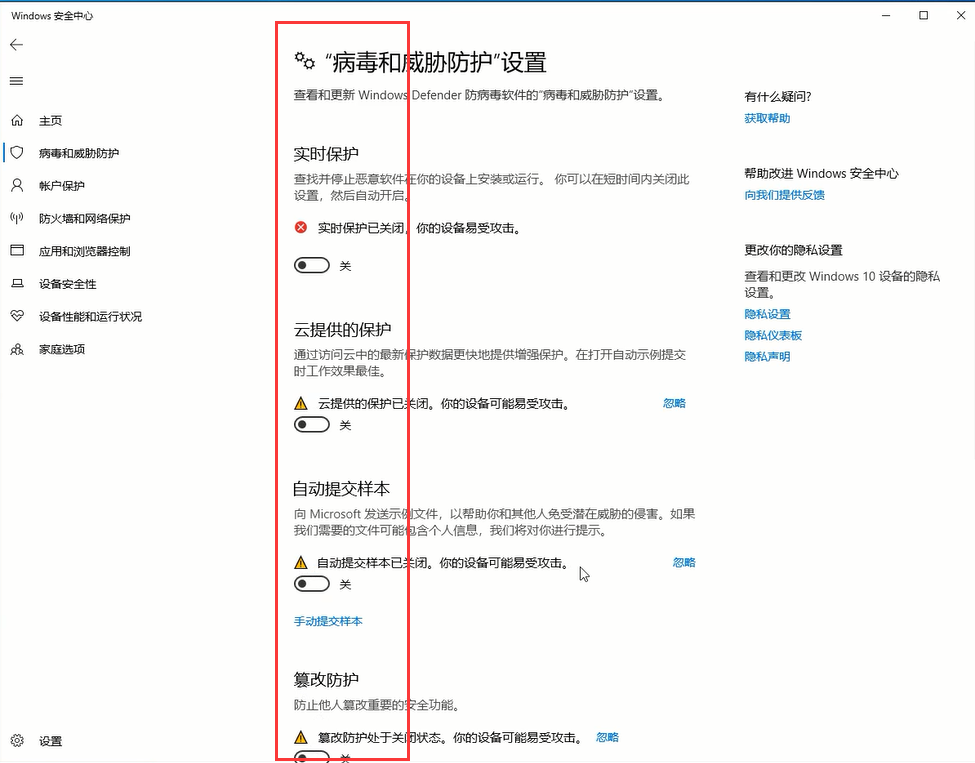Viewport: 975px width, 763px height.
Task: Open the account protection person icon
Action: tap(17, 186)
